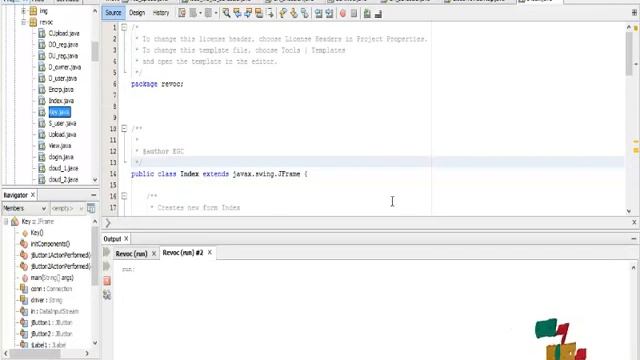This screenshot has height=360, width=640.
Task: Click the Stop Macro Recording icon
Action: click(x=354, y=13)
